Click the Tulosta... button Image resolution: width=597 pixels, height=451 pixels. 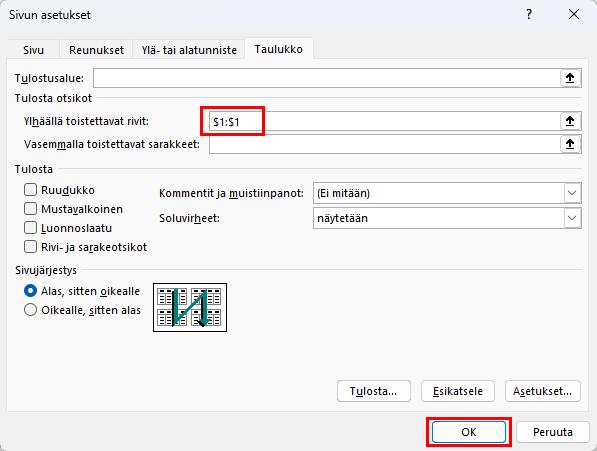374,391
